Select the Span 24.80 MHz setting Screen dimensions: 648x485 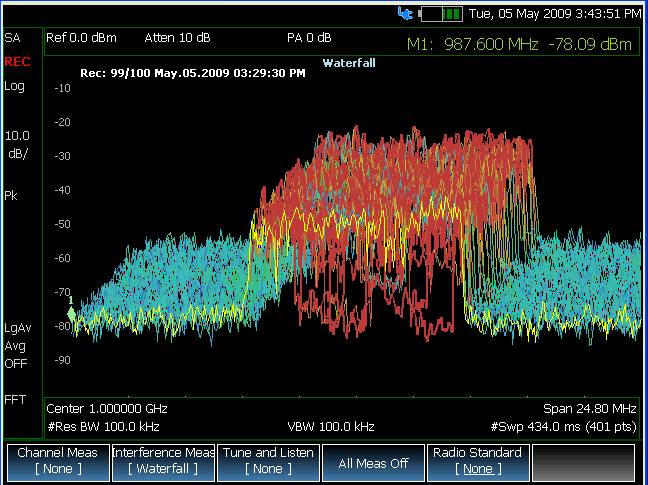(589, 409)
